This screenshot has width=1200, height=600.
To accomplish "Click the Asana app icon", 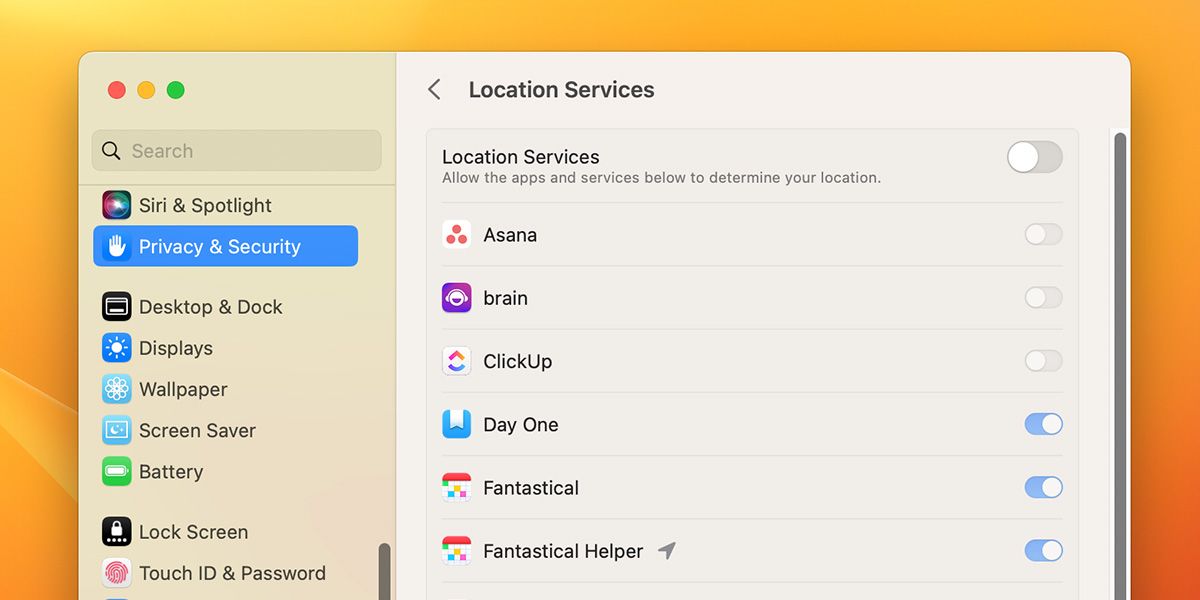I will (x=457, y=234).
